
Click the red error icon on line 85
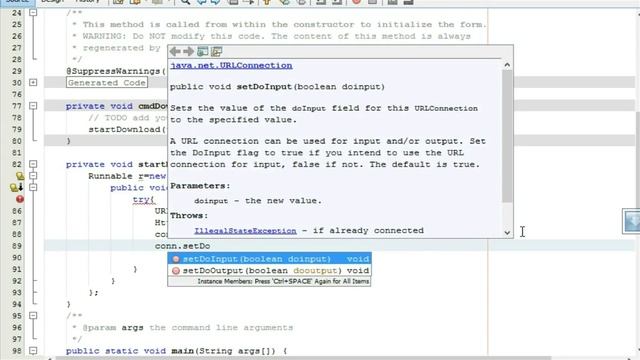point(20,199)
